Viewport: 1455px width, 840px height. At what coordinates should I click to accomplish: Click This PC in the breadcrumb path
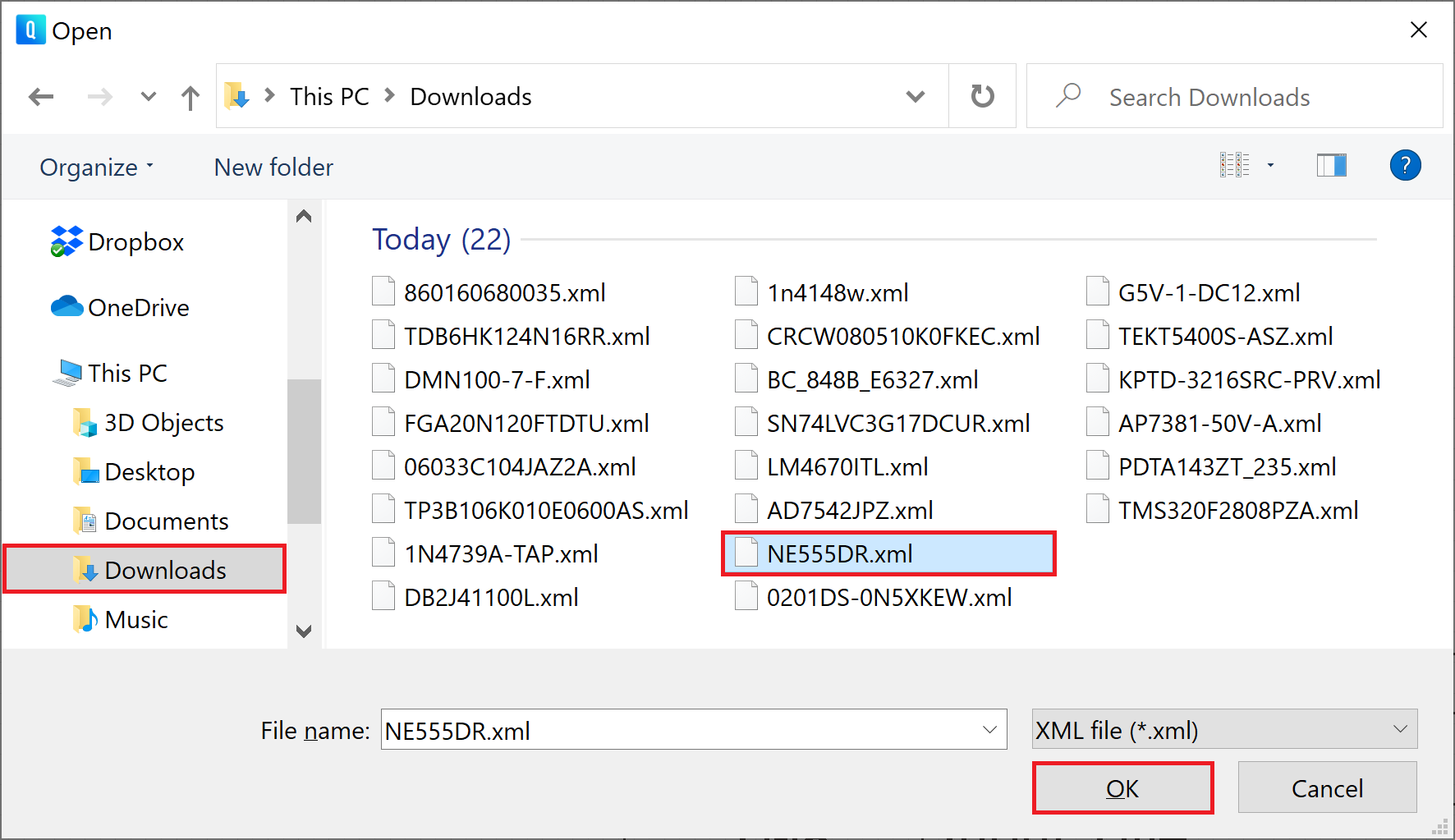pyautogui.click(x=328, y=96)
